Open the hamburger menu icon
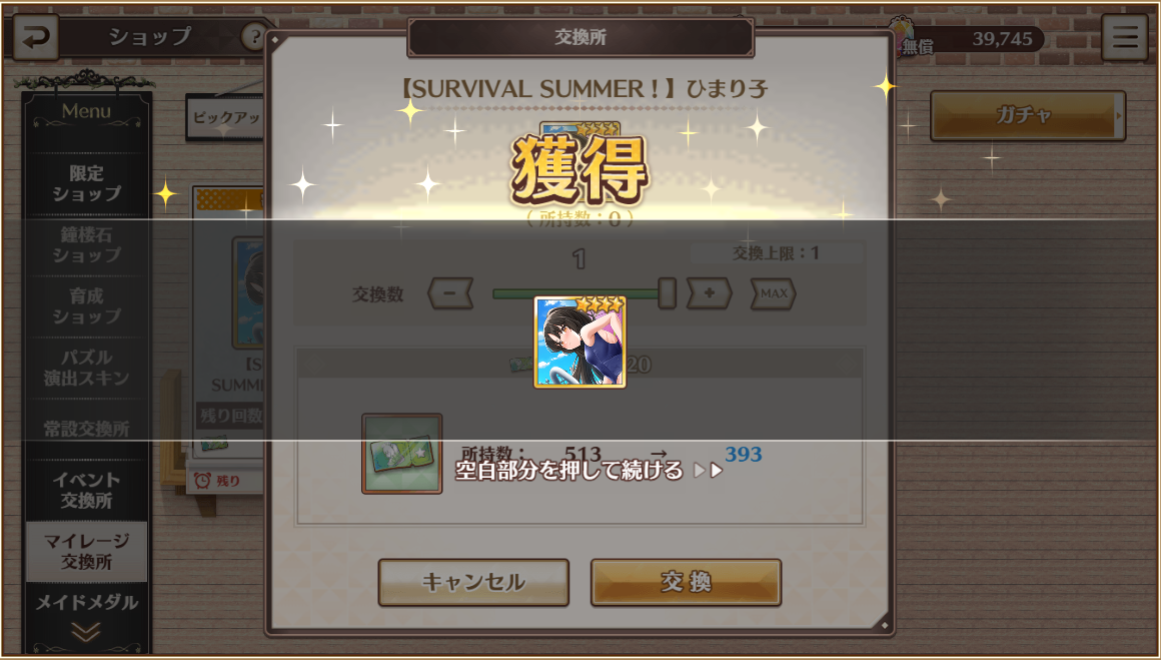The image size is (1161, 662). point(1124,38)
